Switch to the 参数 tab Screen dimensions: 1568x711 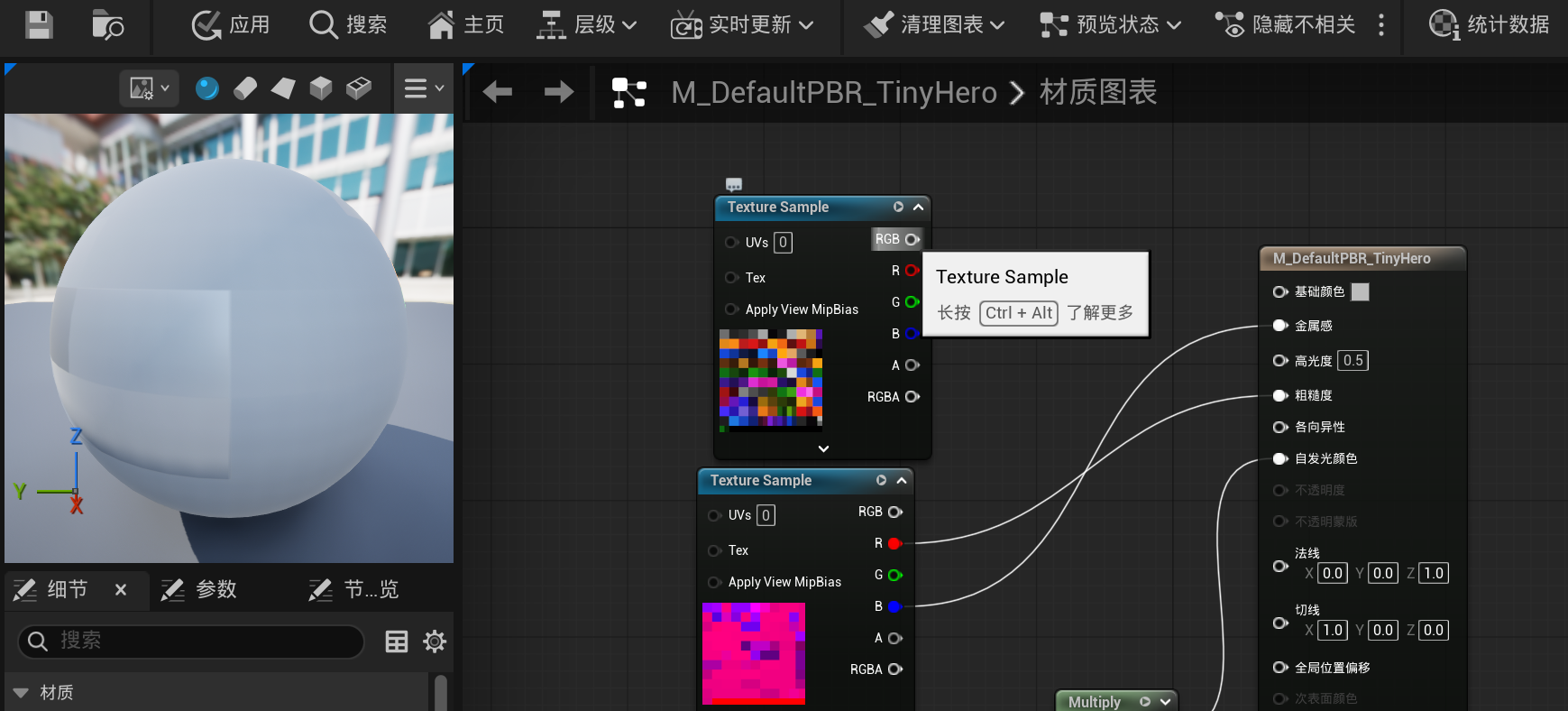click(200, 589)
